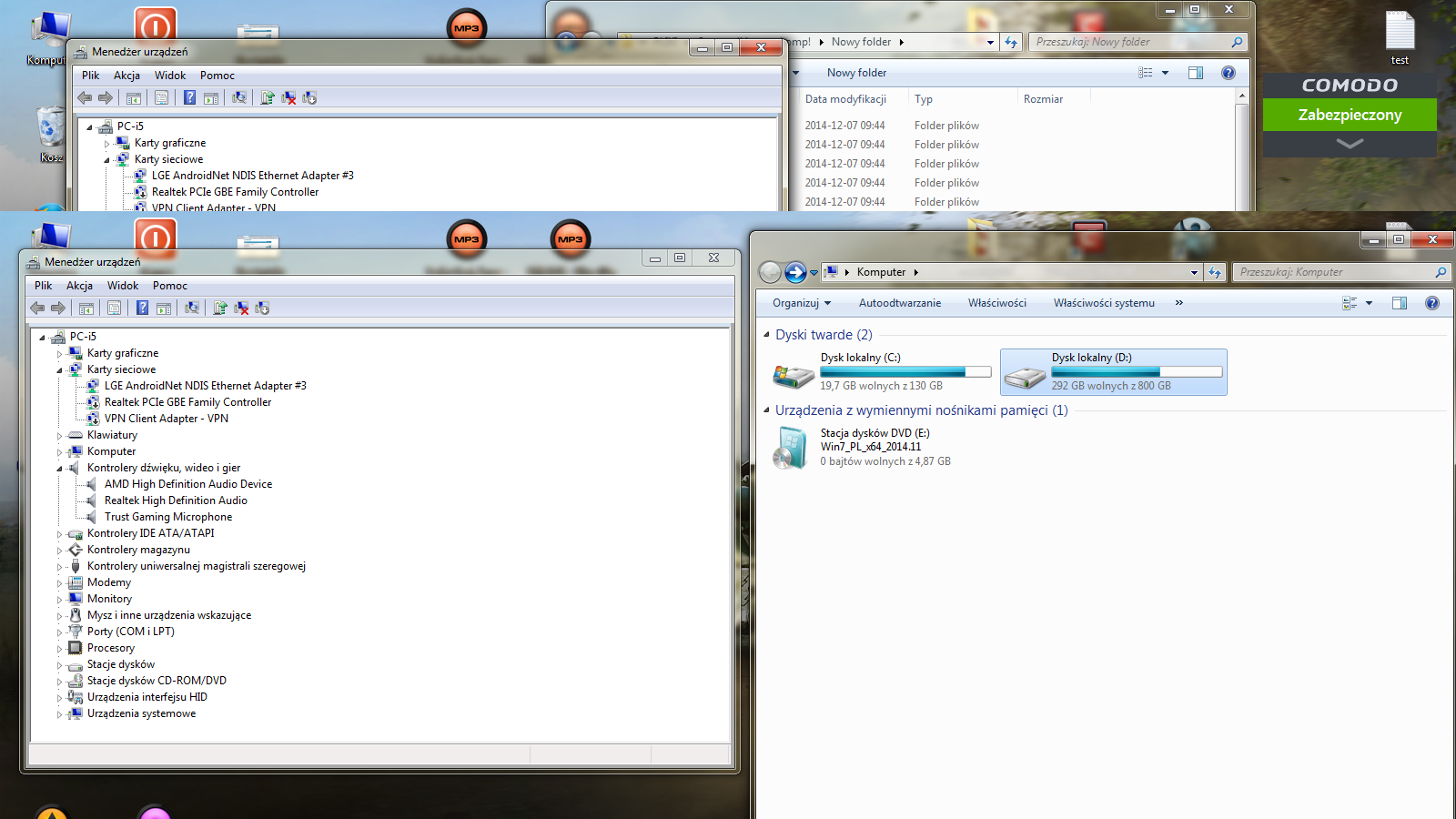Open Pomoc menu in Device Manager beside Komputer window

click(170, 286)
